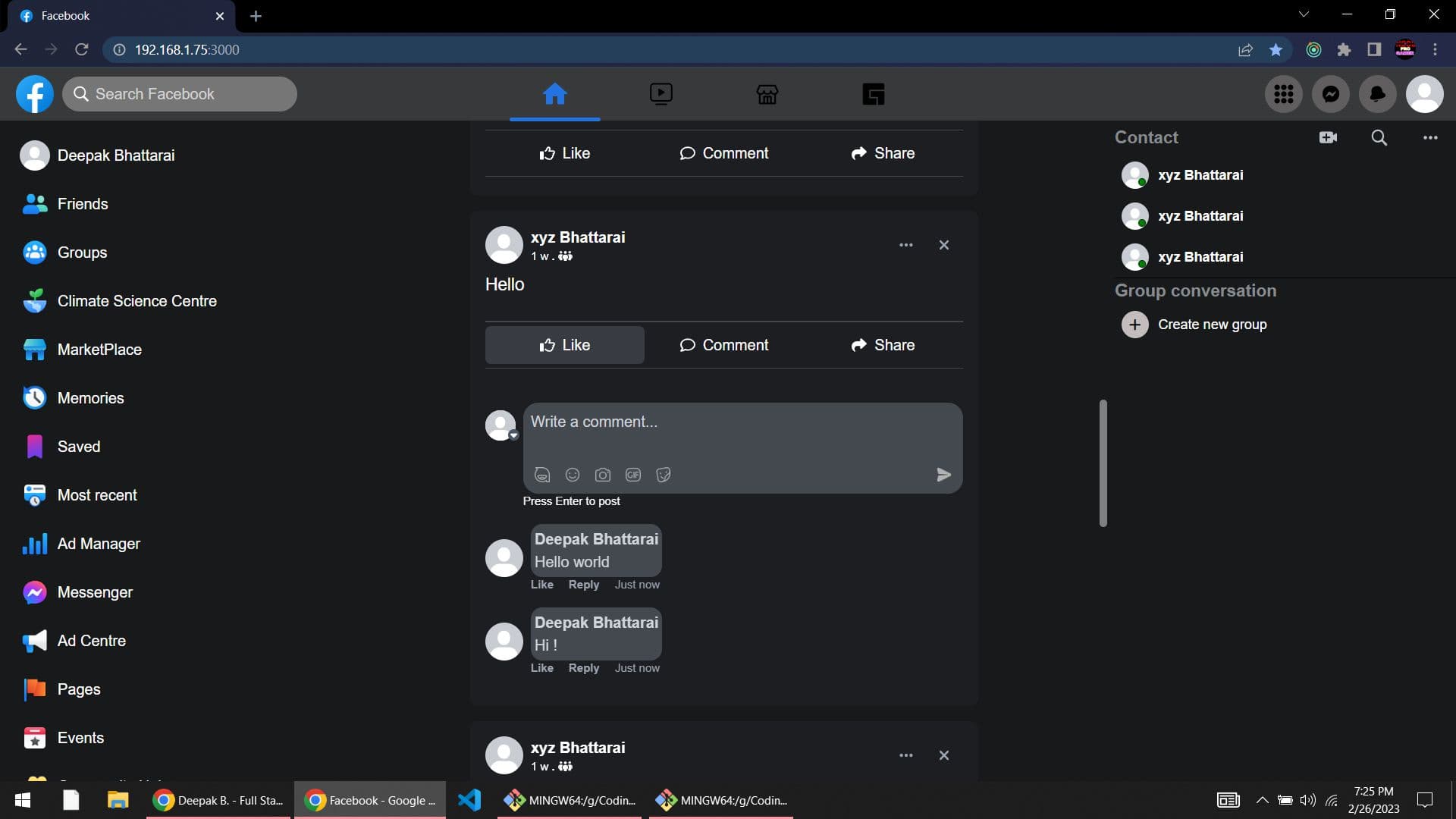Open Visual Studio Code from taskbar
The image size is (1456, 819).
tap(469, 800)
